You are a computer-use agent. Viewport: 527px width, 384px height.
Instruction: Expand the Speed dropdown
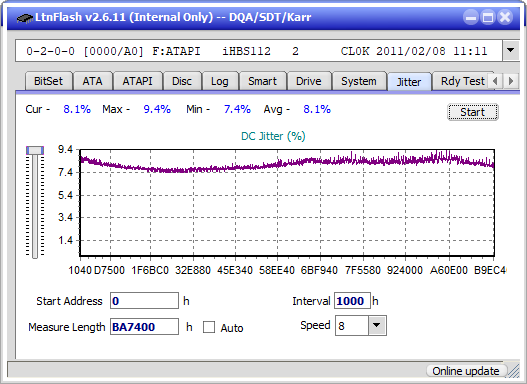click(x=377, y=325)
